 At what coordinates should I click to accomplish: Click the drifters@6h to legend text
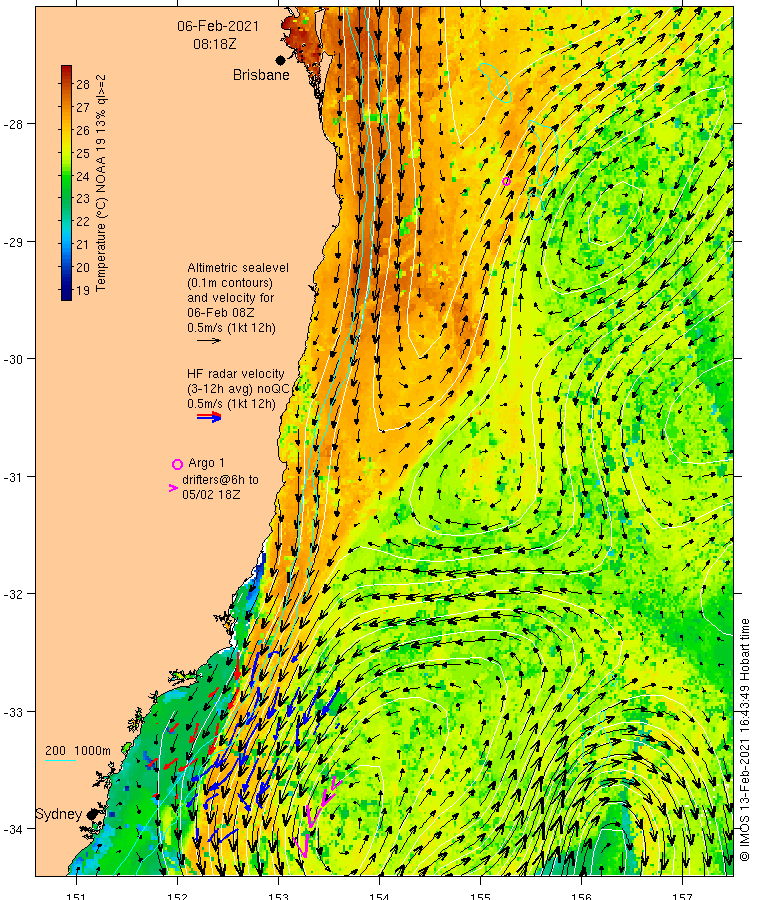220,479
